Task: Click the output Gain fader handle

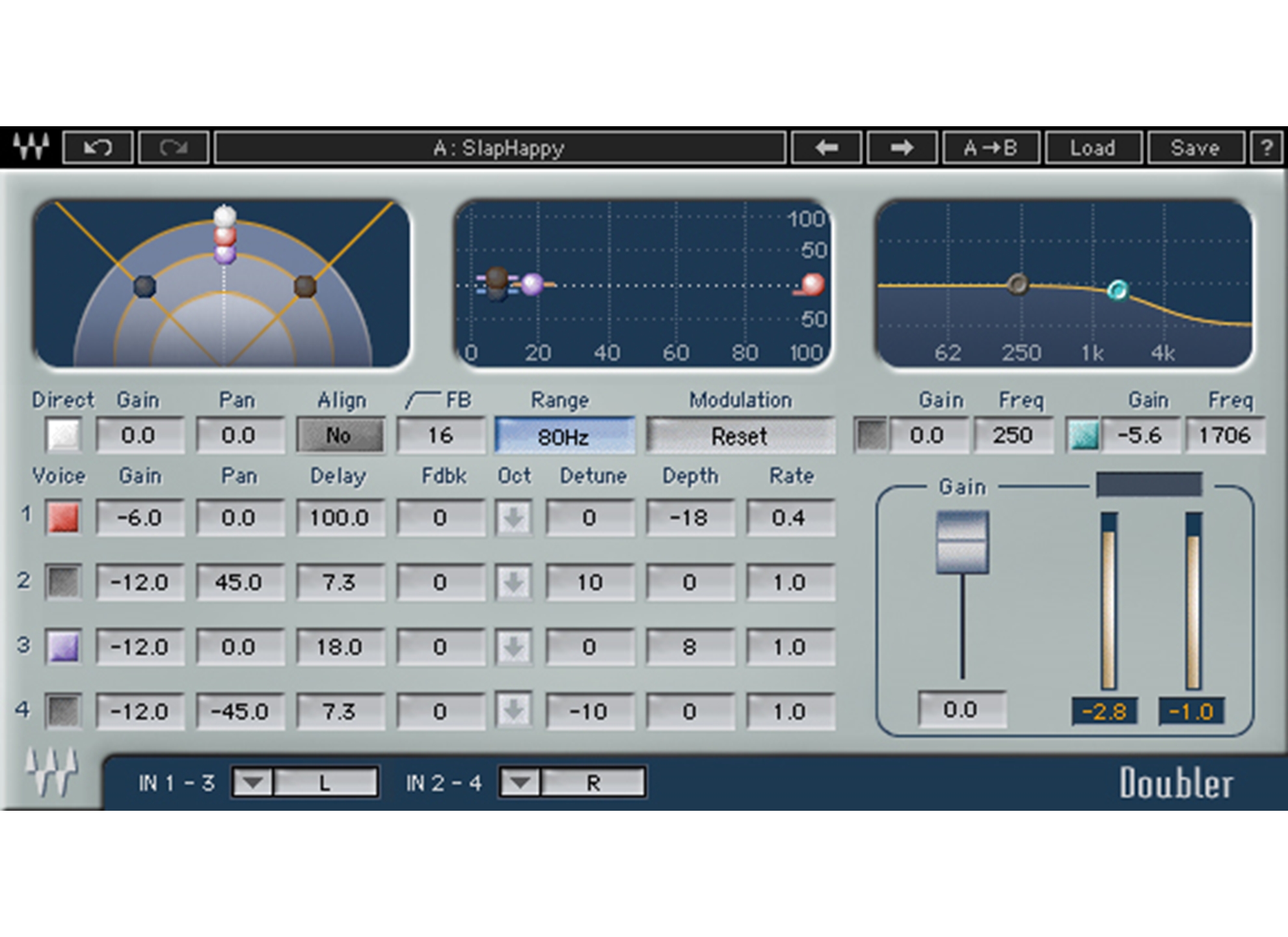Action: click(962, 542)
